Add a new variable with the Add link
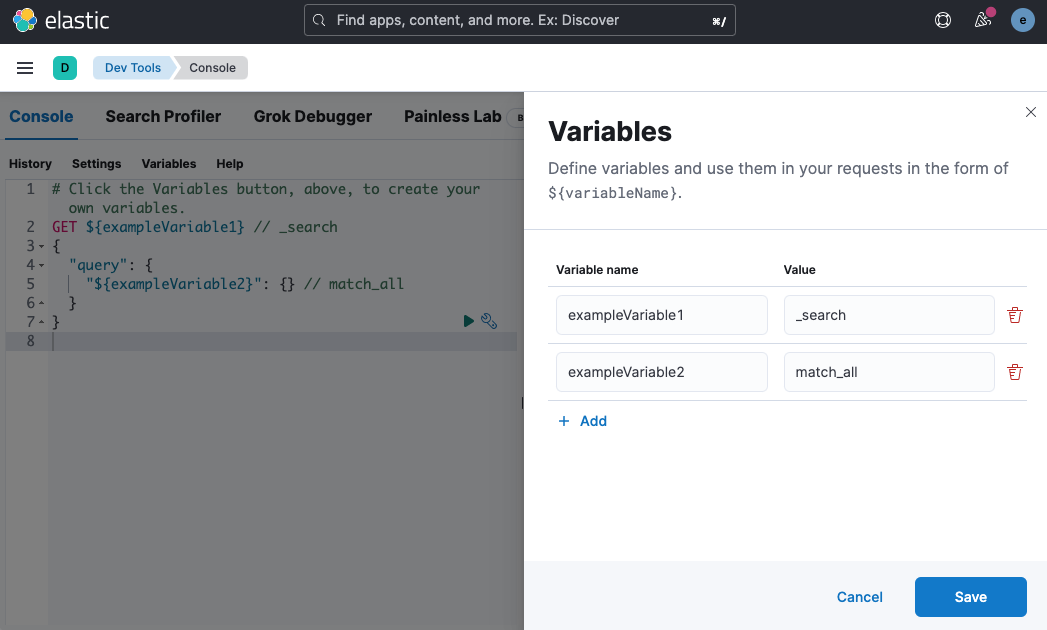 coord(582,421)
